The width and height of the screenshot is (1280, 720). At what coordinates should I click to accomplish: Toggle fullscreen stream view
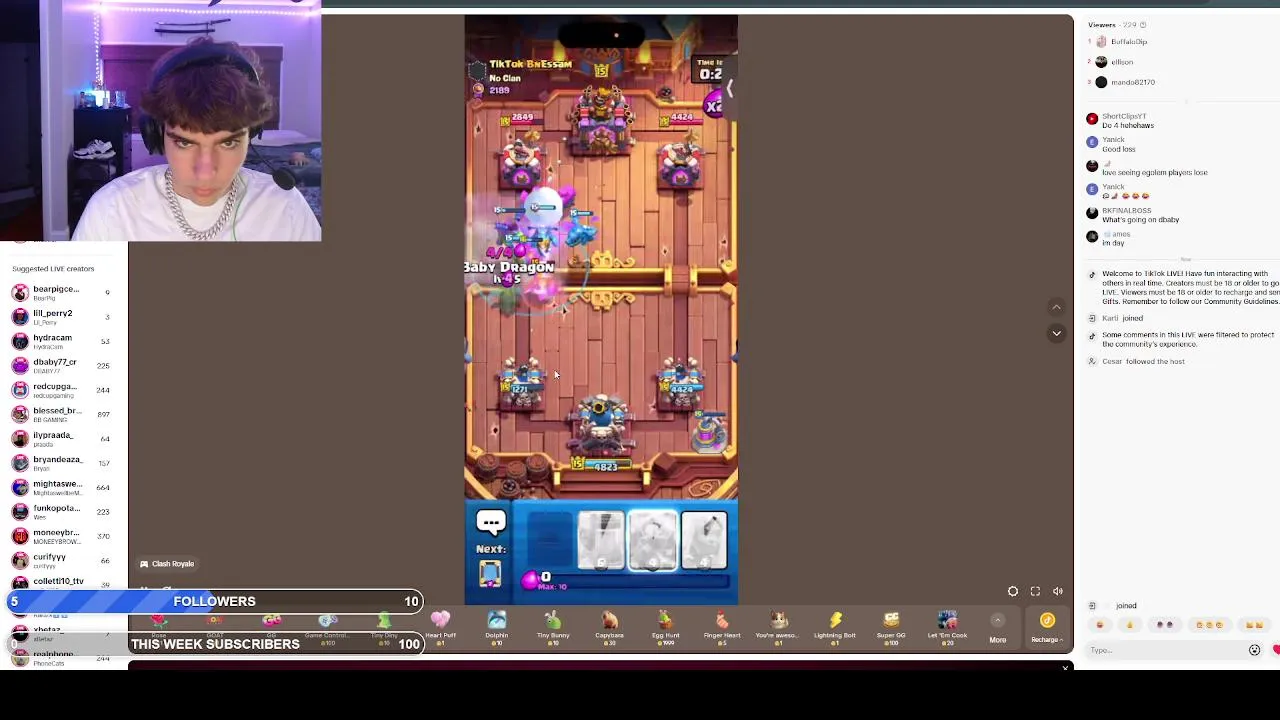pyautogui.click(x=1035, y=592)
